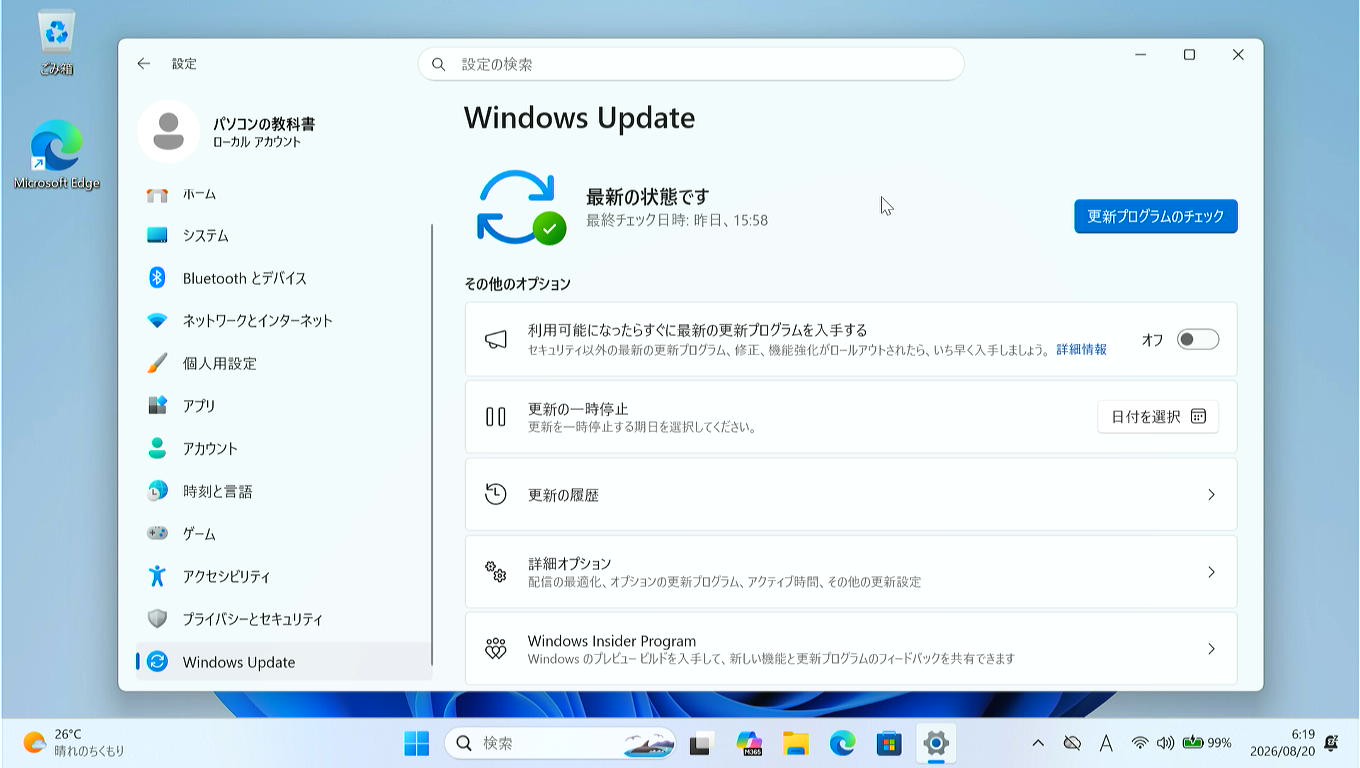Select the Microsoft Edge desktop shortcut
Screen dimensions: 1360x768
(x=57, y=155)
